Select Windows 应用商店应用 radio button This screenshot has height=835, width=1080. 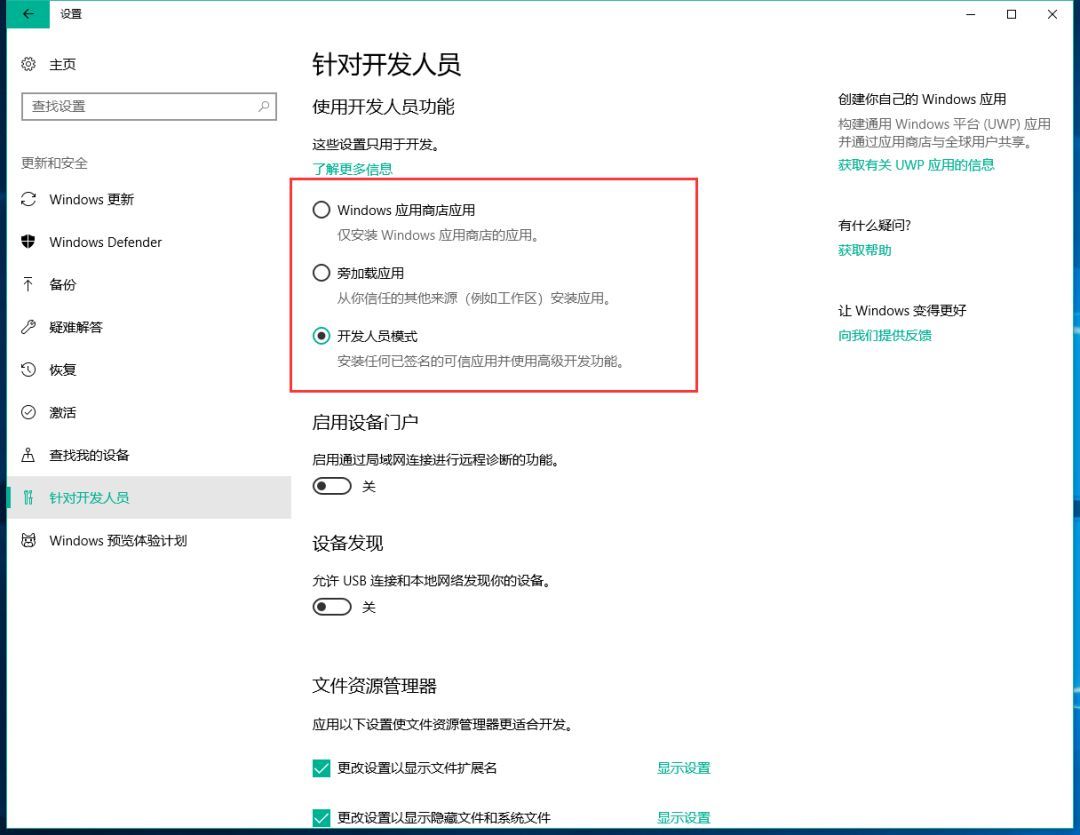click(321, 210)
